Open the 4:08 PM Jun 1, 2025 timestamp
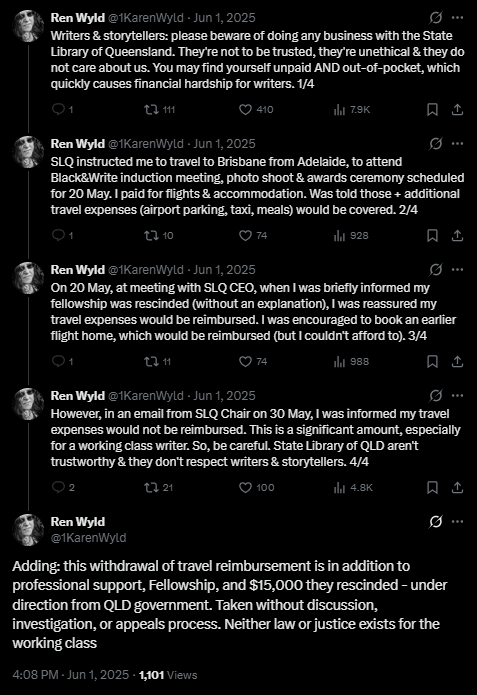477x695 pixels. (x=70, y=675)
